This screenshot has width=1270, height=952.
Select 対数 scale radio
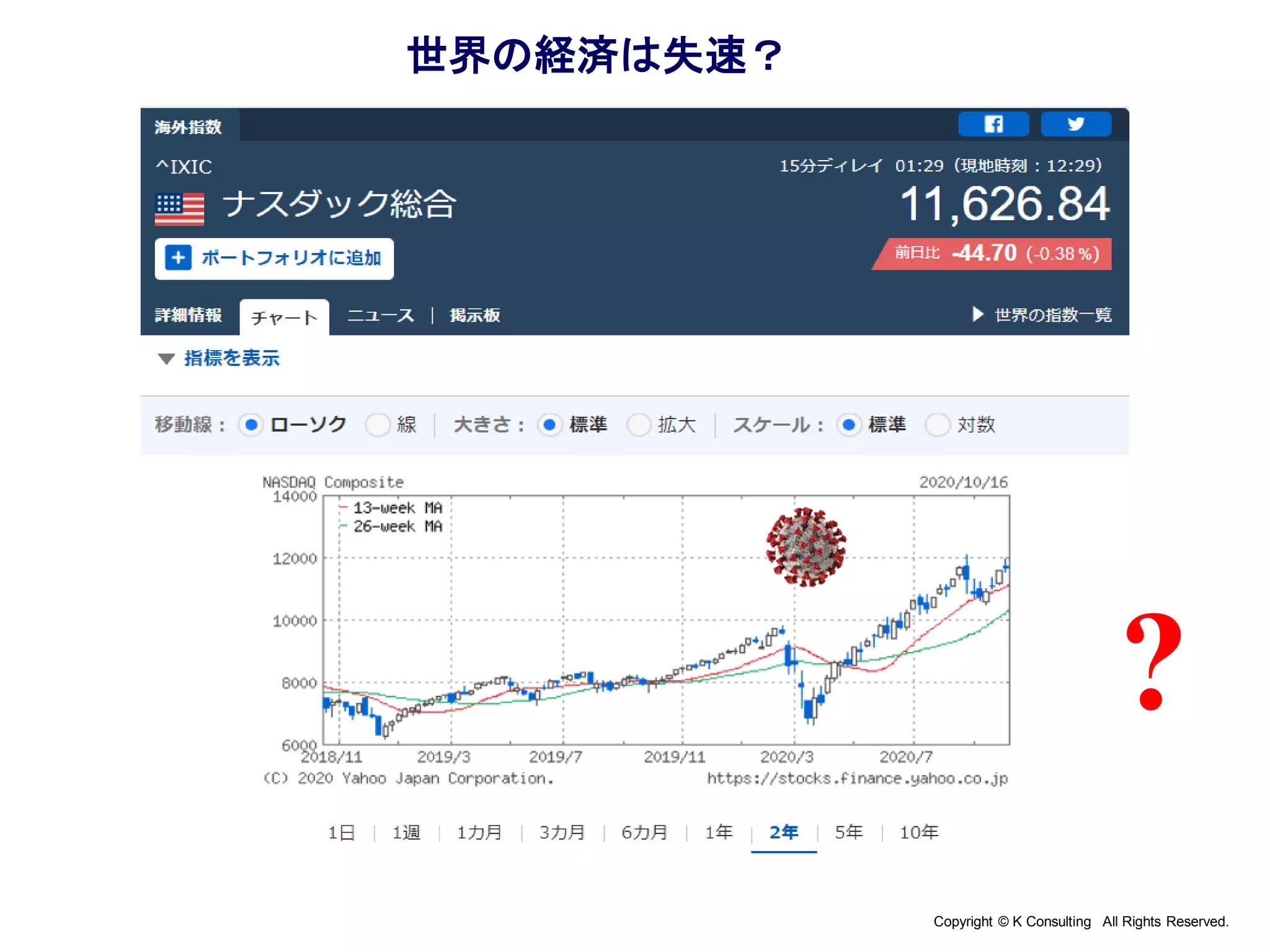[x=937, y=425]
